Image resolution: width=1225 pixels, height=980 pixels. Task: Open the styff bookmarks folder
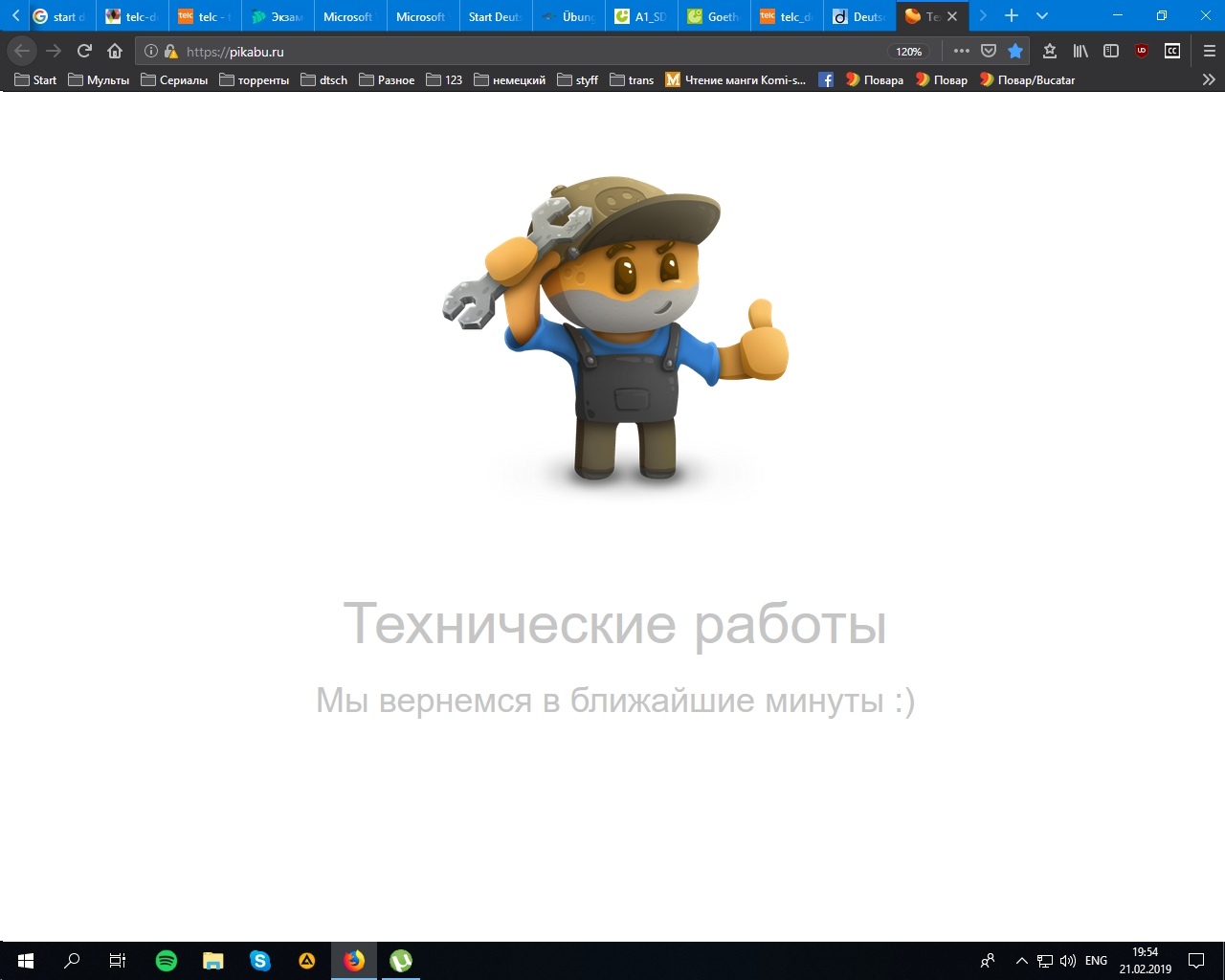[x=577, y=79]
